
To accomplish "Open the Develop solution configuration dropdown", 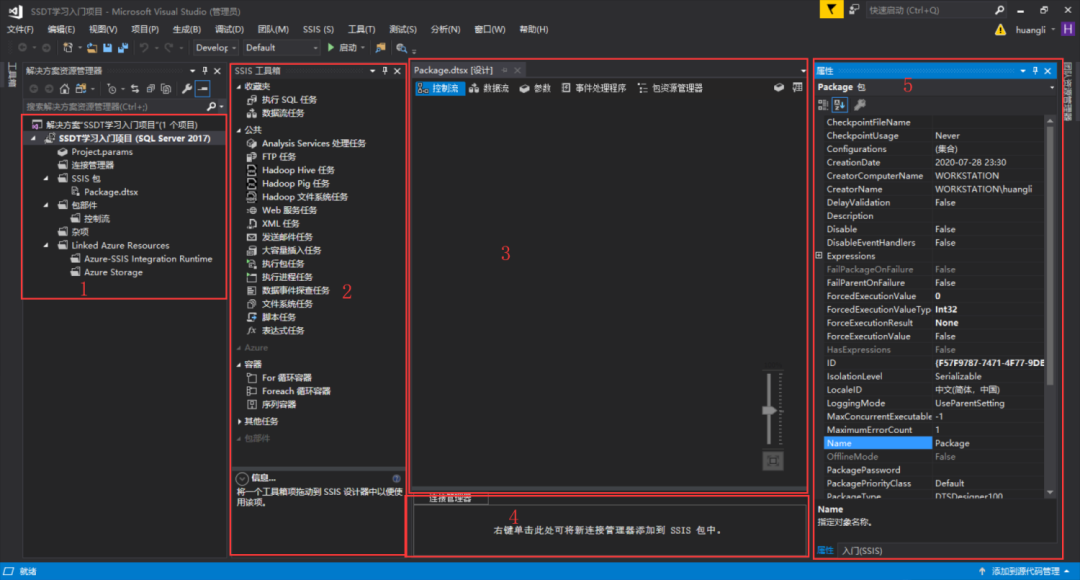I will point(216,48).
